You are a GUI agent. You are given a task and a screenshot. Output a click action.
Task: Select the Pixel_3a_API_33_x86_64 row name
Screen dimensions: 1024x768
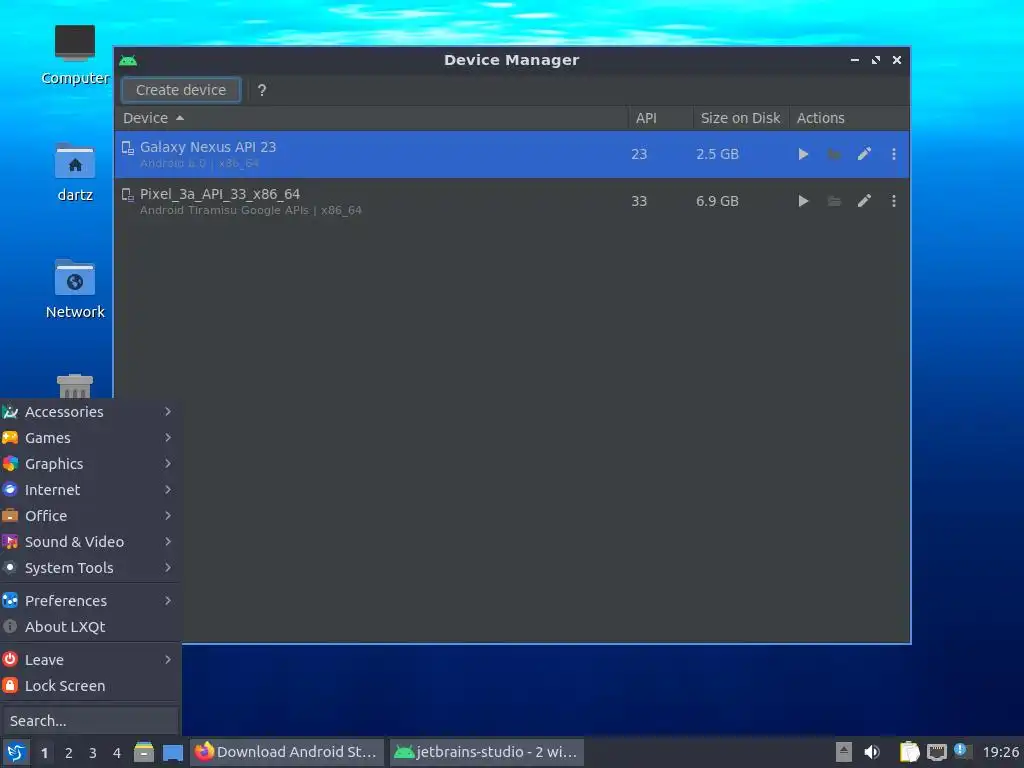pos(219,194)
